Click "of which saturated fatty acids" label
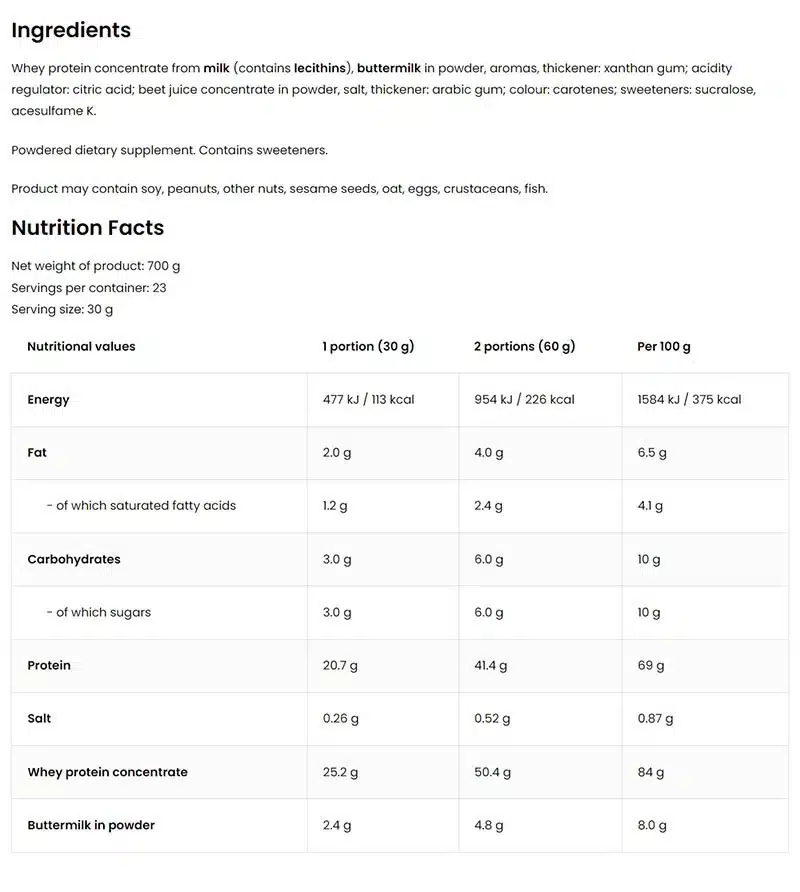The height and width of the screenshot is (892, 800). coord(141,505)
